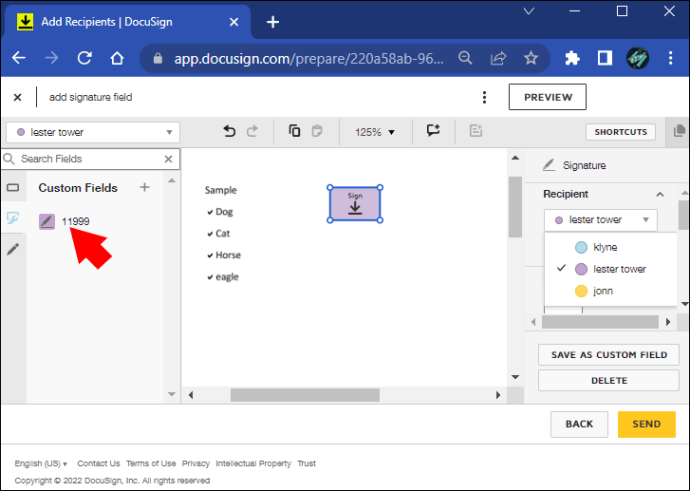Click the browser forward arrow

51,58
